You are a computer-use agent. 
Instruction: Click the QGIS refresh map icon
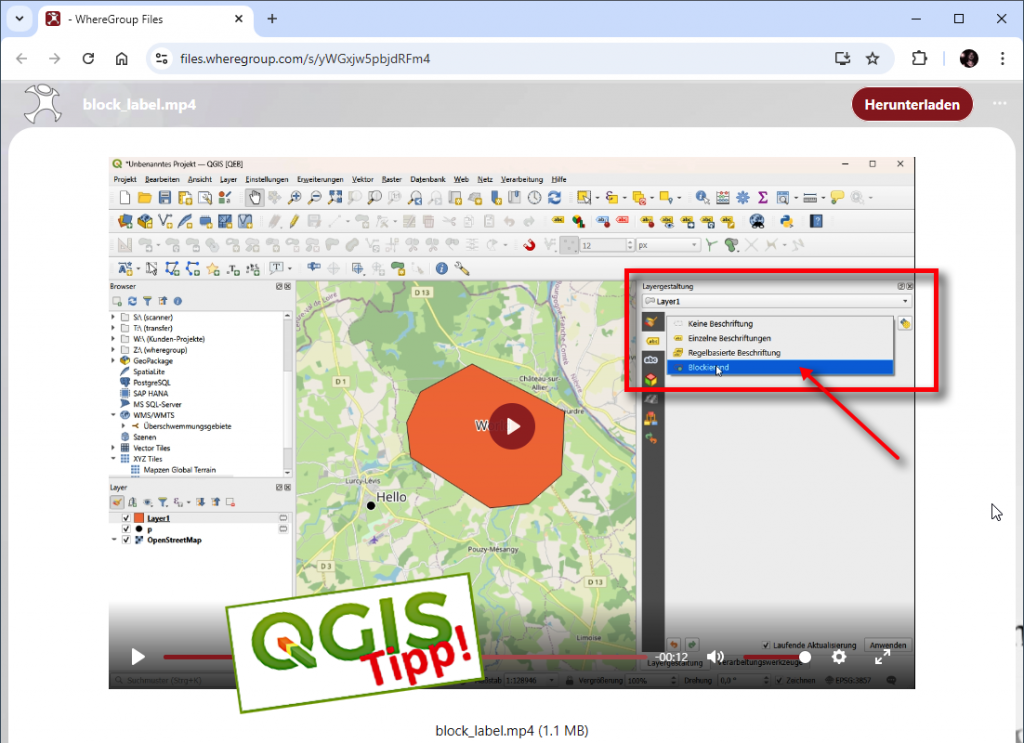554,198
